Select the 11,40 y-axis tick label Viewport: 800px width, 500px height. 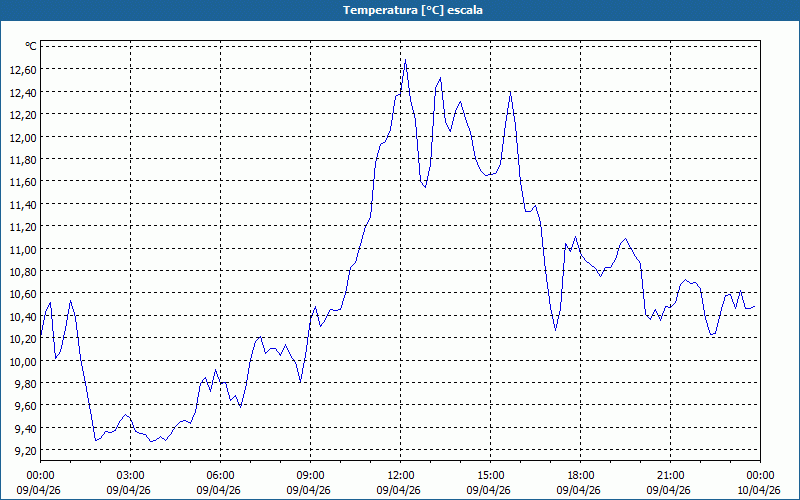coord(23,204)
